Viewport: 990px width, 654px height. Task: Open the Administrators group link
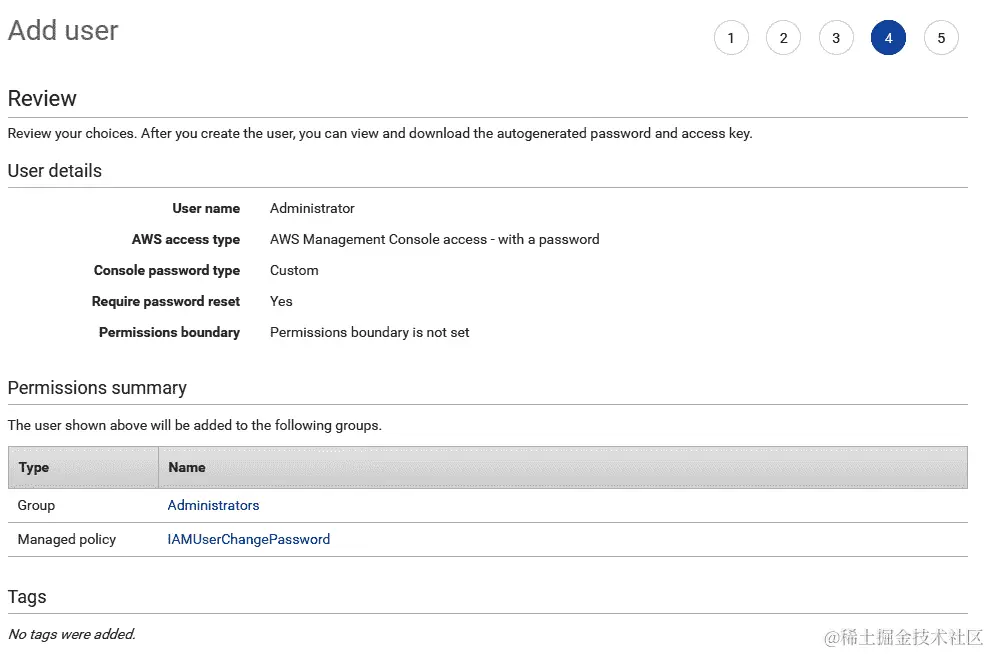(213, 505)
